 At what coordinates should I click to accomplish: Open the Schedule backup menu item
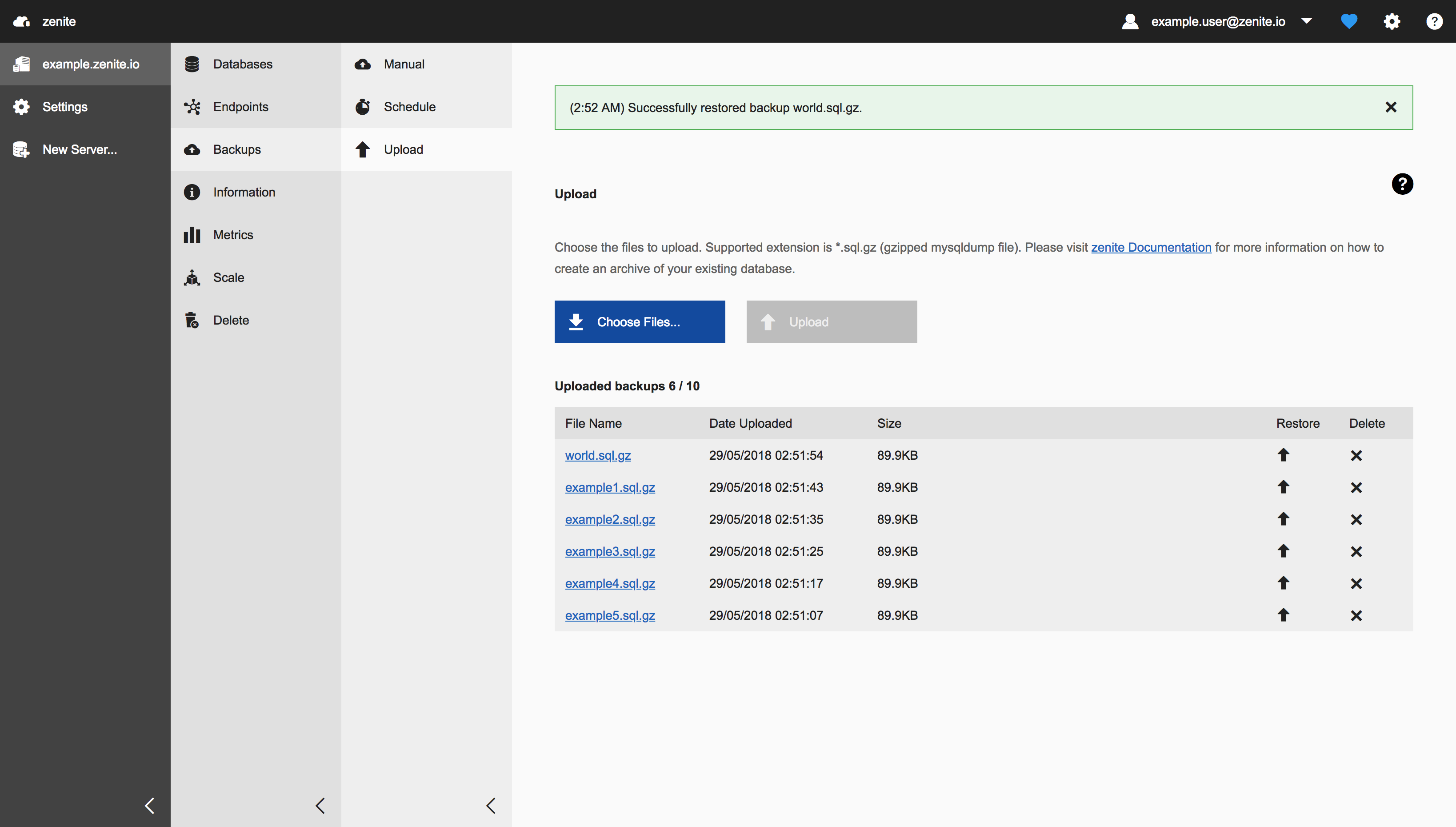click(409, 107)
